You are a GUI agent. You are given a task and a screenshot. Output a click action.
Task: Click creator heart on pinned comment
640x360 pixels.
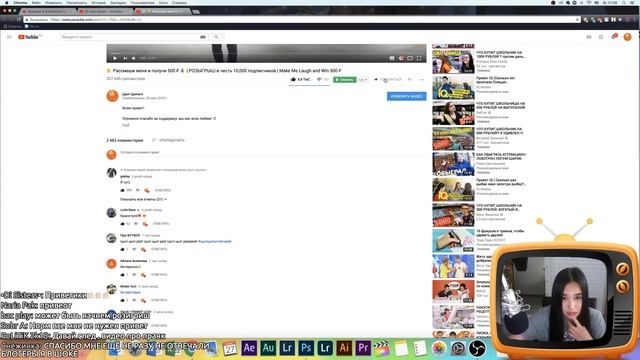(x=147, y=190)
